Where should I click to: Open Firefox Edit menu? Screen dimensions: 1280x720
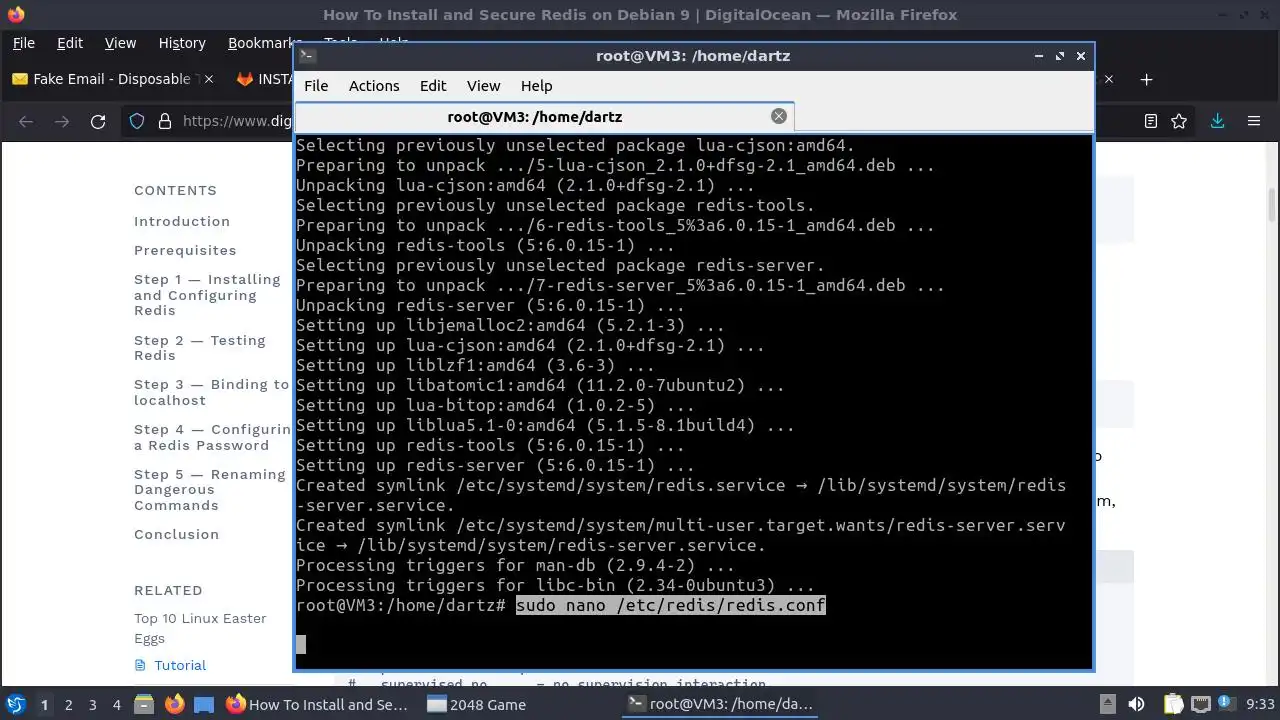pyautogui.click(x=70, y=43)
